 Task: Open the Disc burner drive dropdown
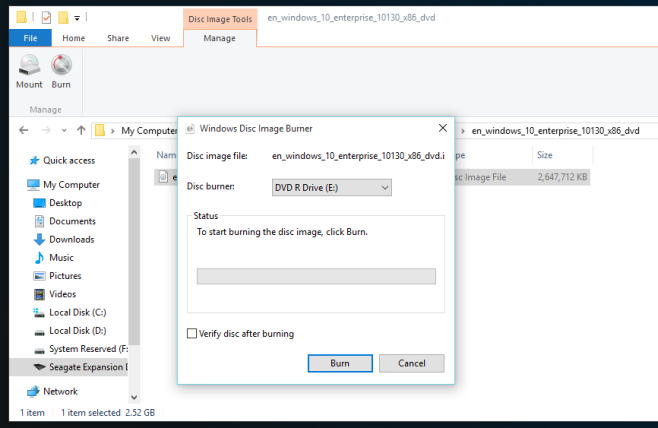click(x=331, y=187)
